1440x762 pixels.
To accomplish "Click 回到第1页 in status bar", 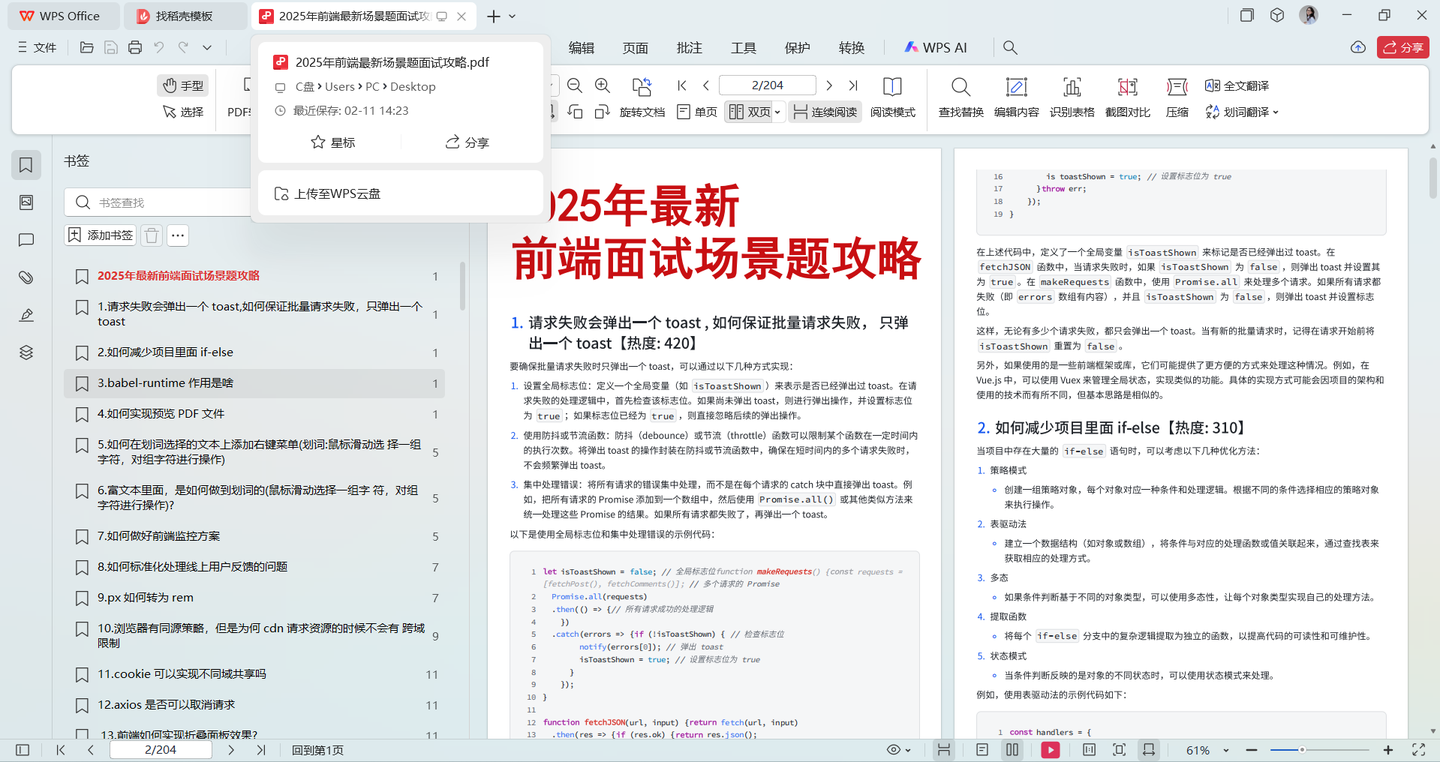I will 317,749.
